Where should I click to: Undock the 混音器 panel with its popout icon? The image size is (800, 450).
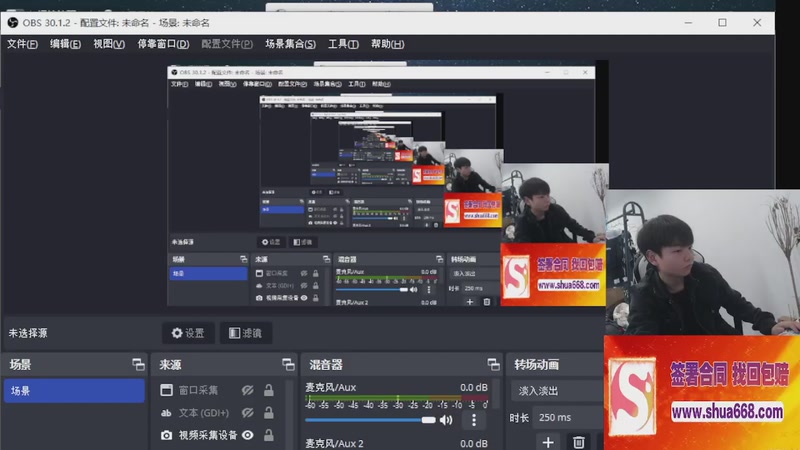(493, 364)
